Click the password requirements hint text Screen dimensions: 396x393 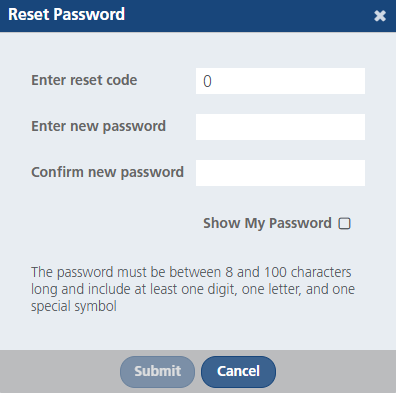point(193,289)
